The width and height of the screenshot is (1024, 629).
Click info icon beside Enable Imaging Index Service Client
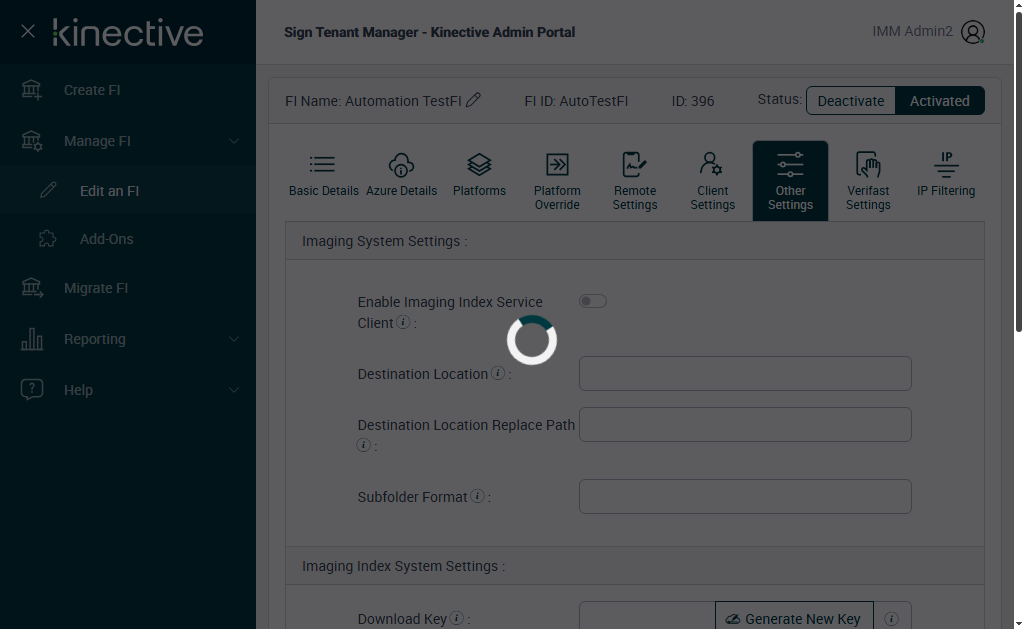tap(404, 322)
